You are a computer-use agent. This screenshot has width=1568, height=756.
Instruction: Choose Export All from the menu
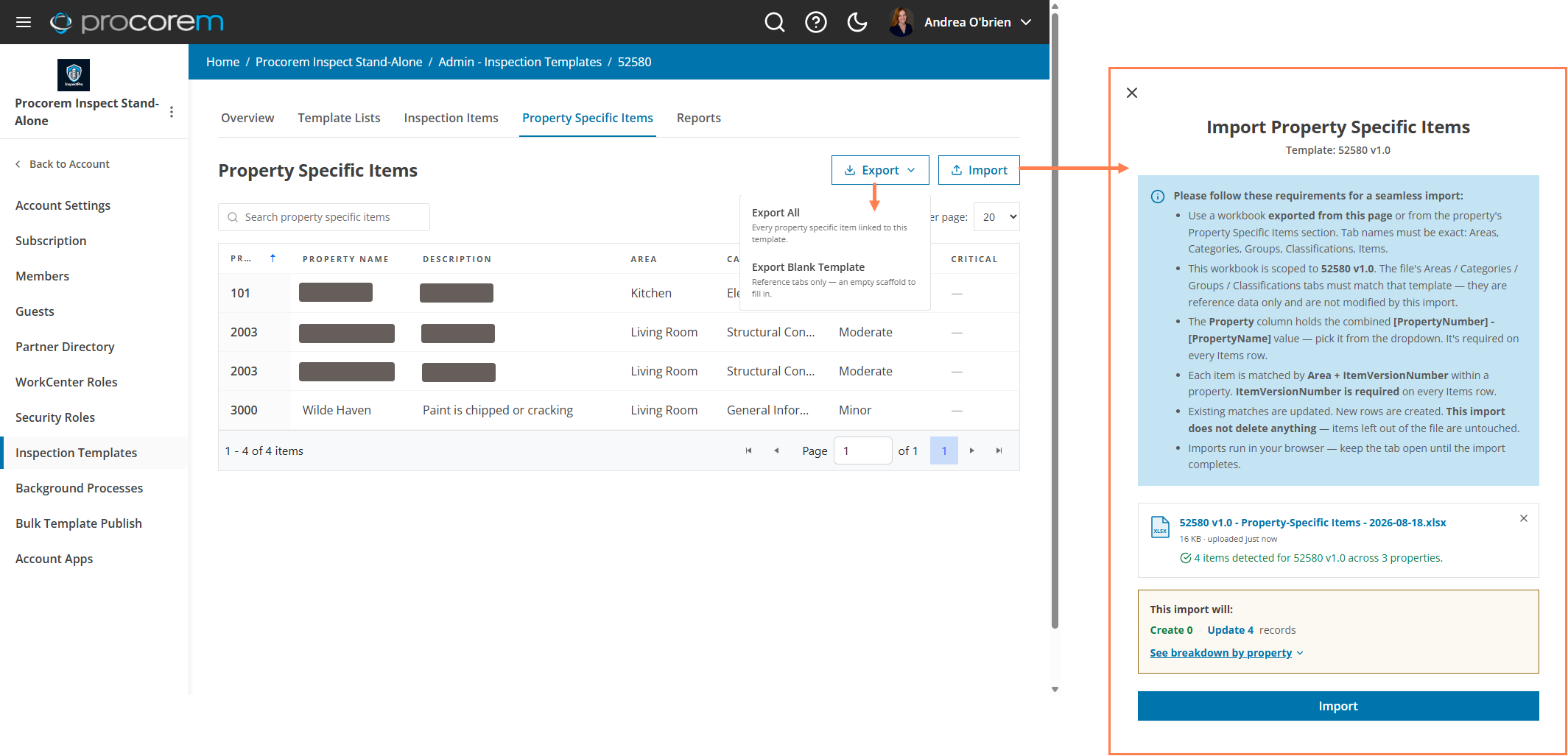point(835,225)
